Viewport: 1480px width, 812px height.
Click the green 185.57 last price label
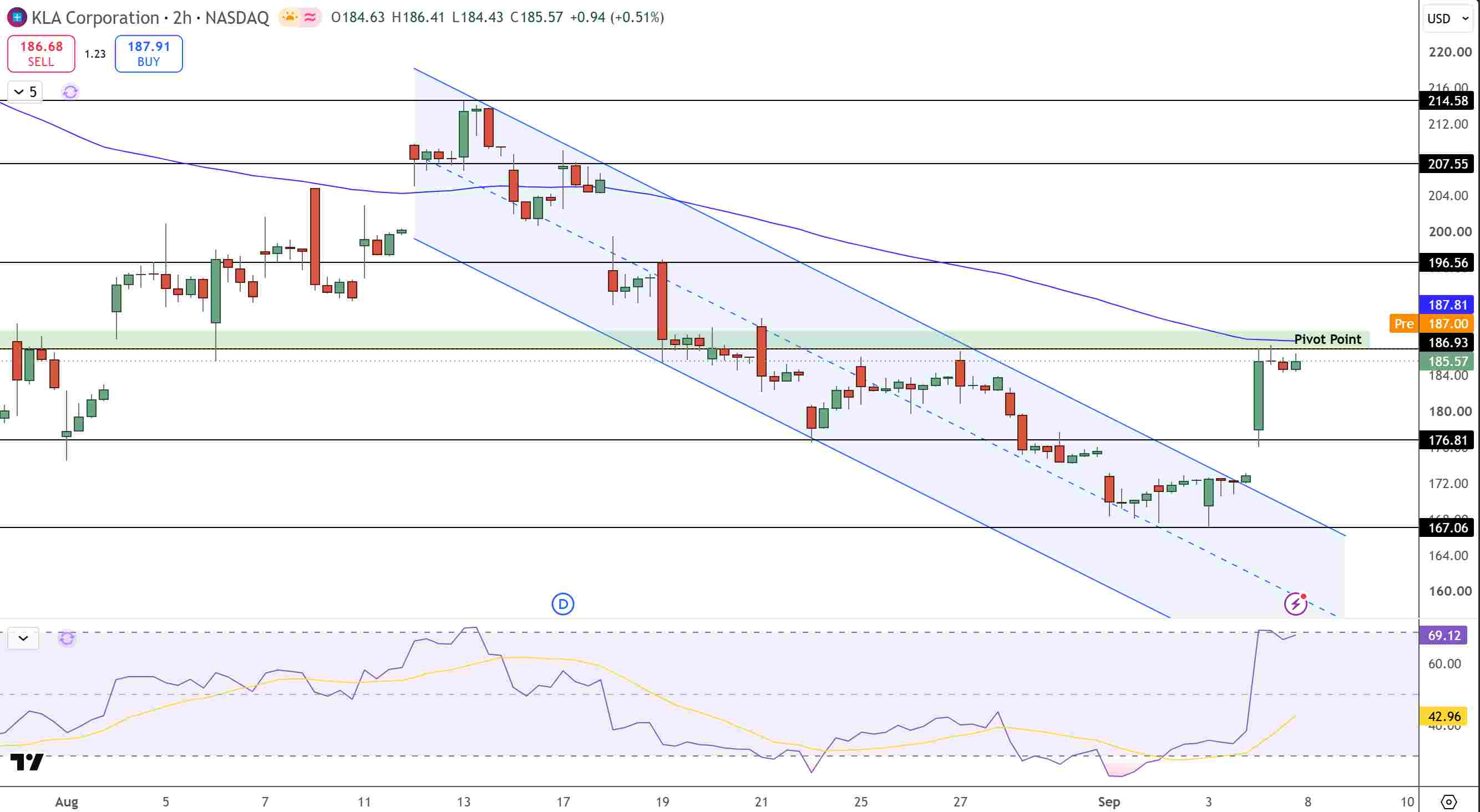tap(1447, 362)
